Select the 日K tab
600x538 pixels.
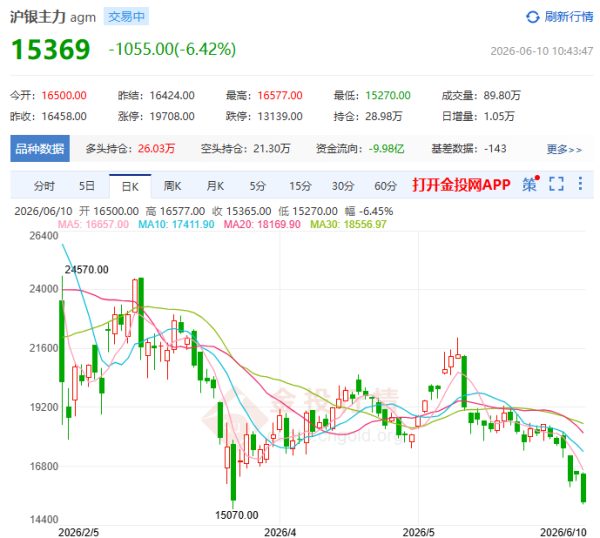(x=130, y=186)
